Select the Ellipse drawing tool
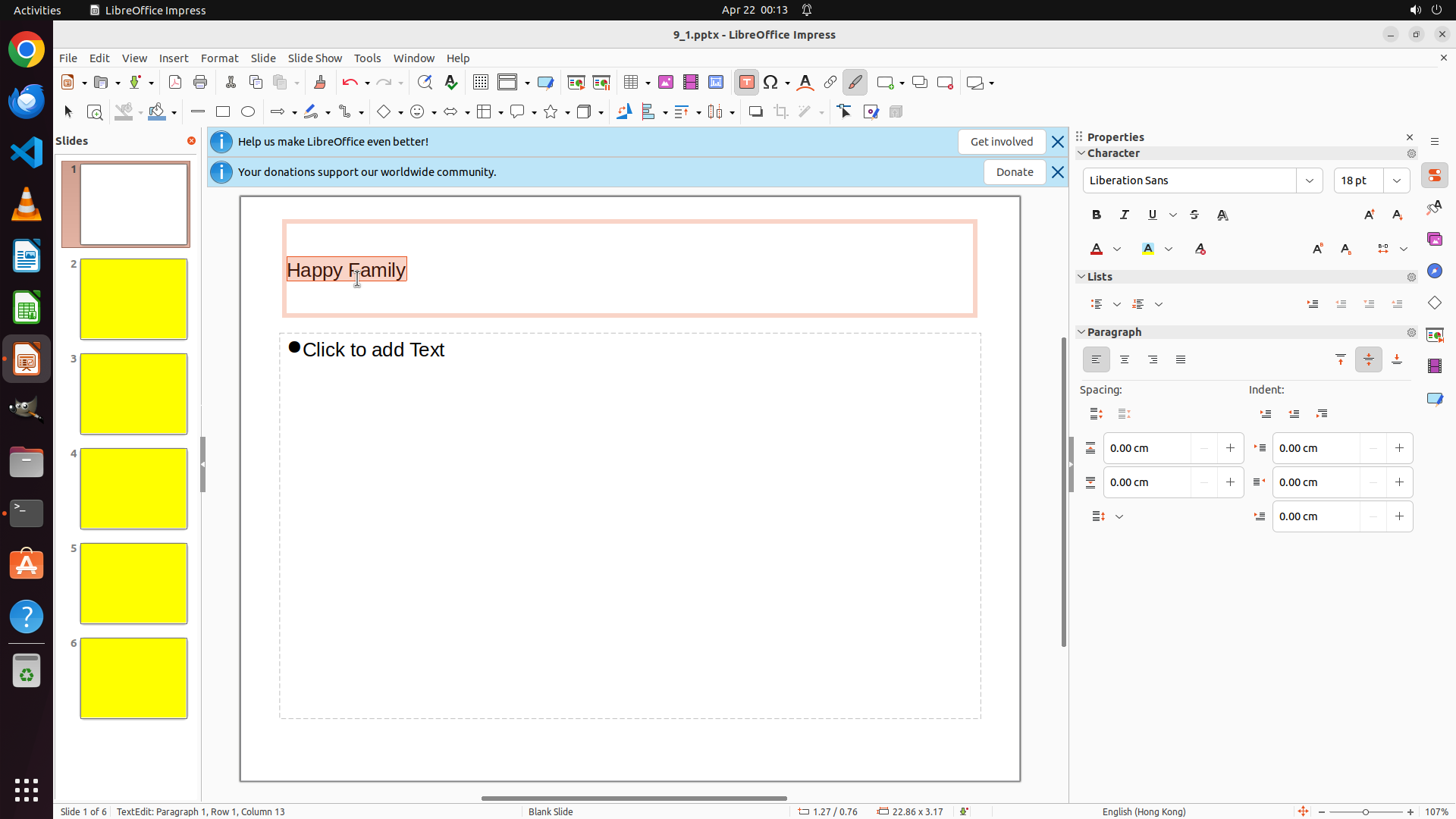Image resolution: width=1456 pixels, height=819 pixels. click(248, 112)
